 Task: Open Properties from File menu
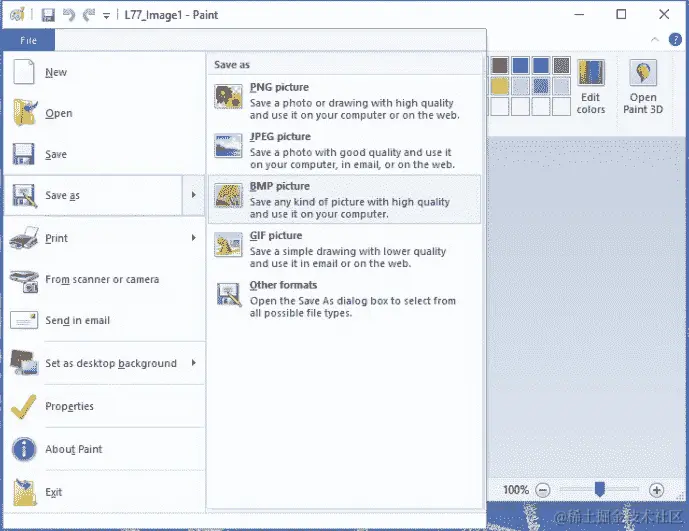click(104, 406)
